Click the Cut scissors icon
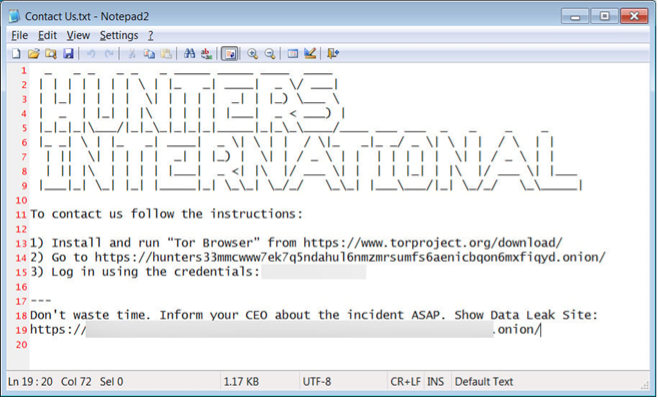Image resolution: width=658 pixels, height=400 pixels. click(132, 54)
